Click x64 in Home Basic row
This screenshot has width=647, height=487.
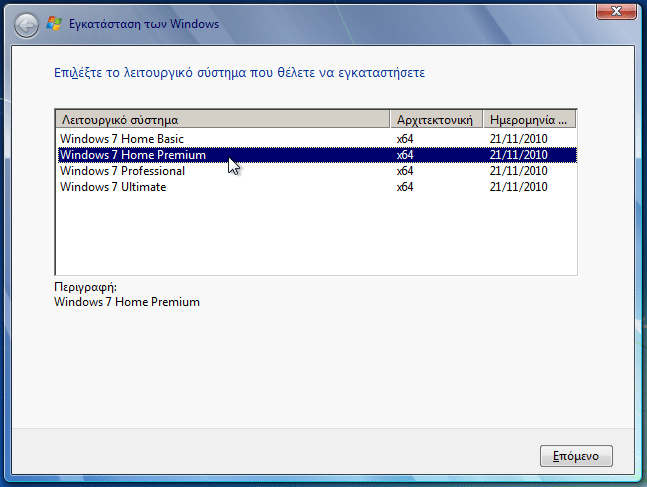[x=405, y=139]
